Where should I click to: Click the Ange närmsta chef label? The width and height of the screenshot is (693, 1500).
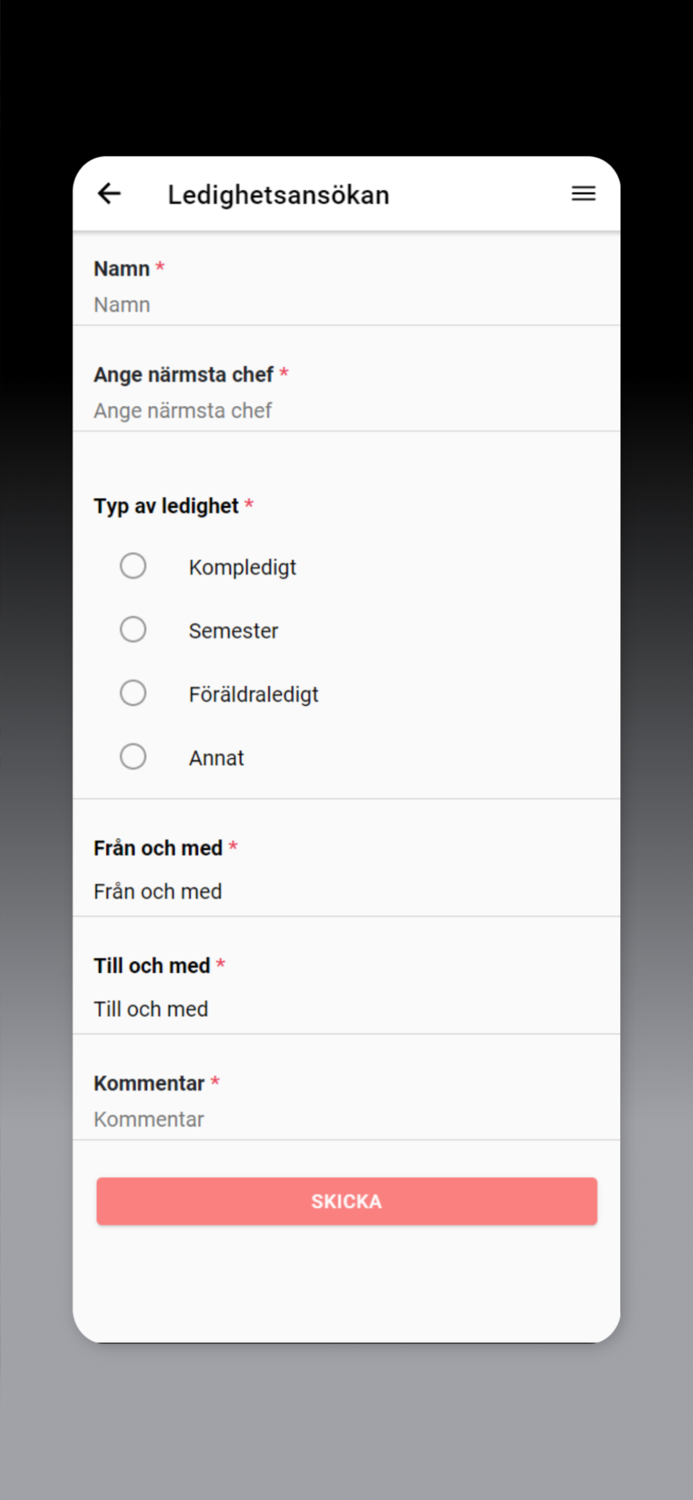183,374
